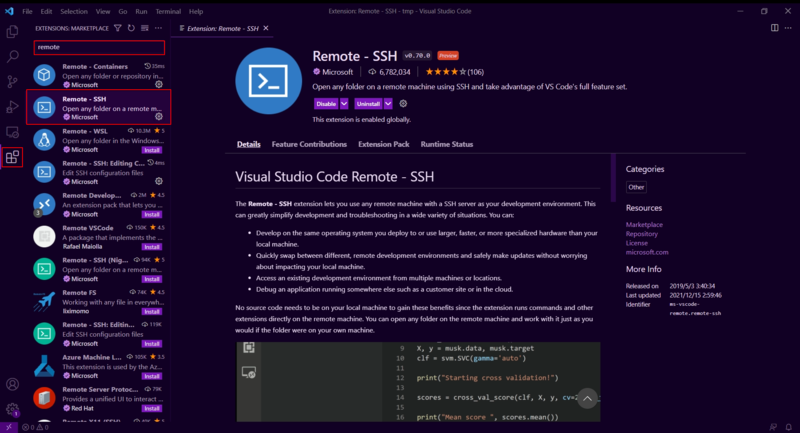Open the Go menu
The height and width of the screenshot is (433, 800).
coord(123,11)
